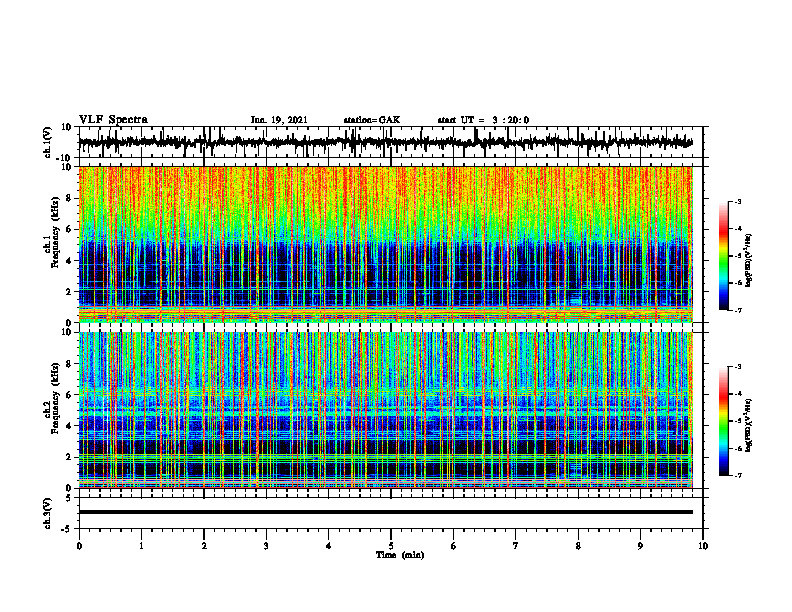Click the "4" kHz tick on ch.1 frequency axis
792x612 pixels.
tap(70, 261)
